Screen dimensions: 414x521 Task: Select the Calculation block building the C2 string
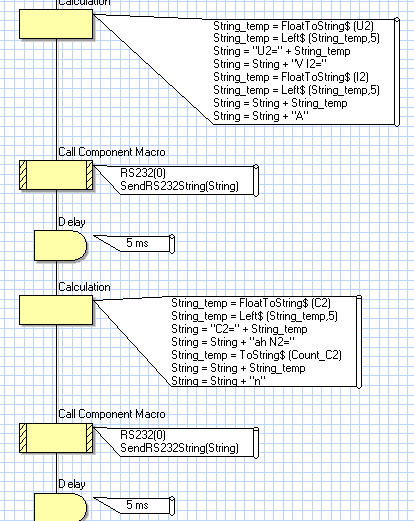tap(56, 310)
